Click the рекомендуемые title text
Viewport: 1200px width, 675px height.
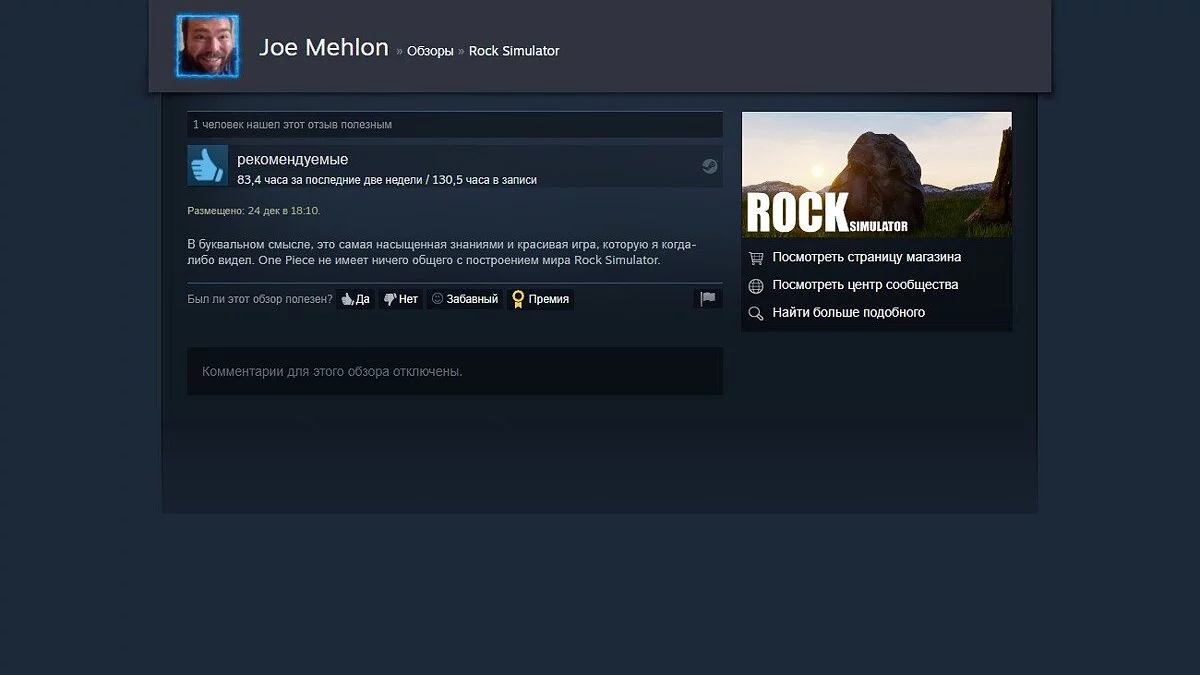[292, 159]
